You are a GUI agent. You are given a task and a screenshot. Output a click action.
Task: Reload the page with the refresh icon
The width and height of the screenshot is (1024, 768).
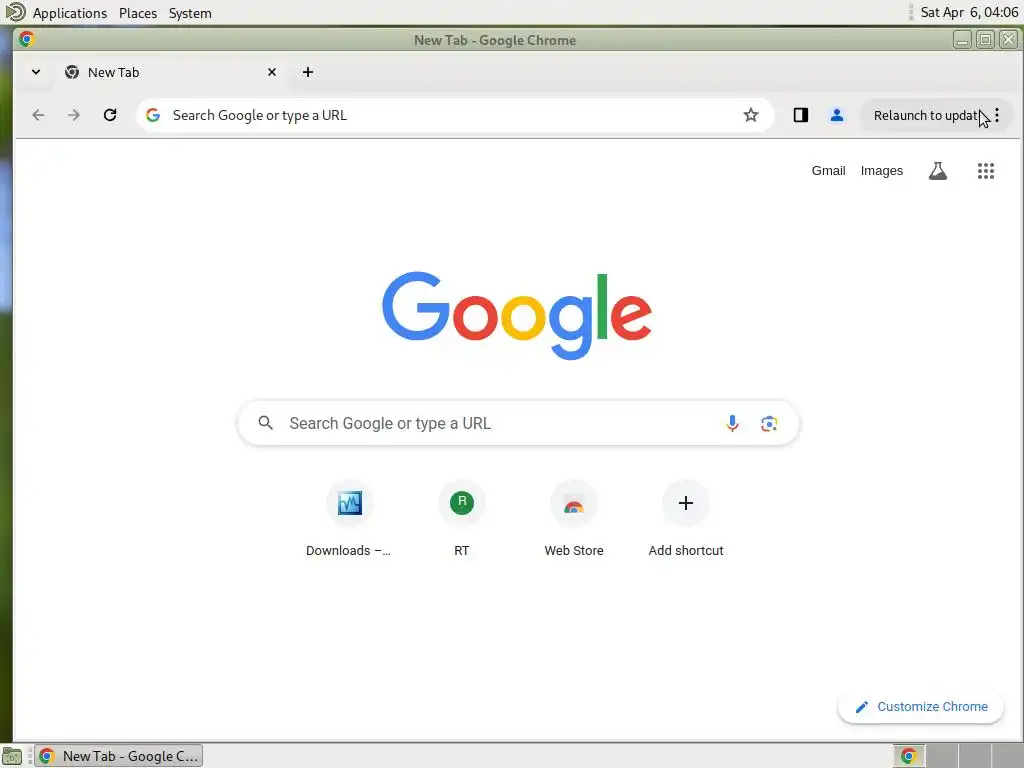click(x=110, y=116)
